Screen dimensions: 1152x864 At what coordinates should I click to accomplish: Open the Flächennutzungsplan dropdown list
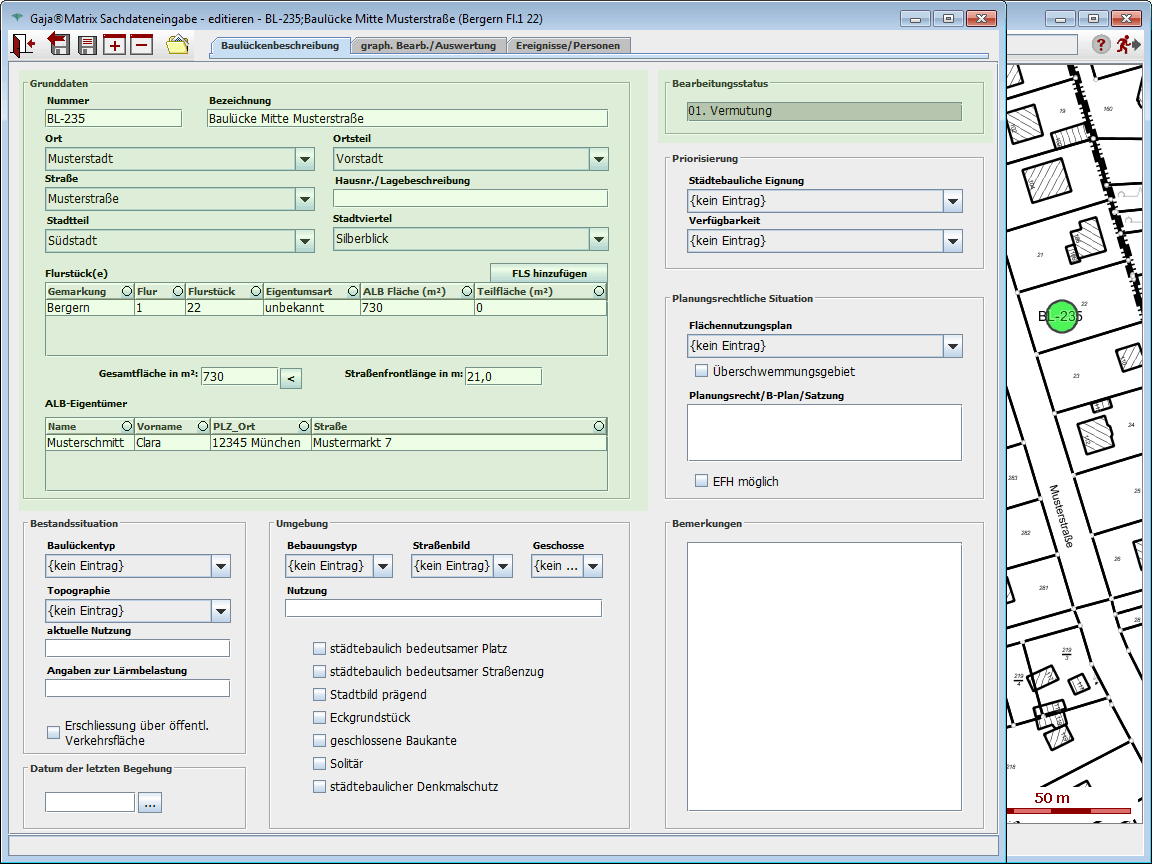(x=952, y=346)
